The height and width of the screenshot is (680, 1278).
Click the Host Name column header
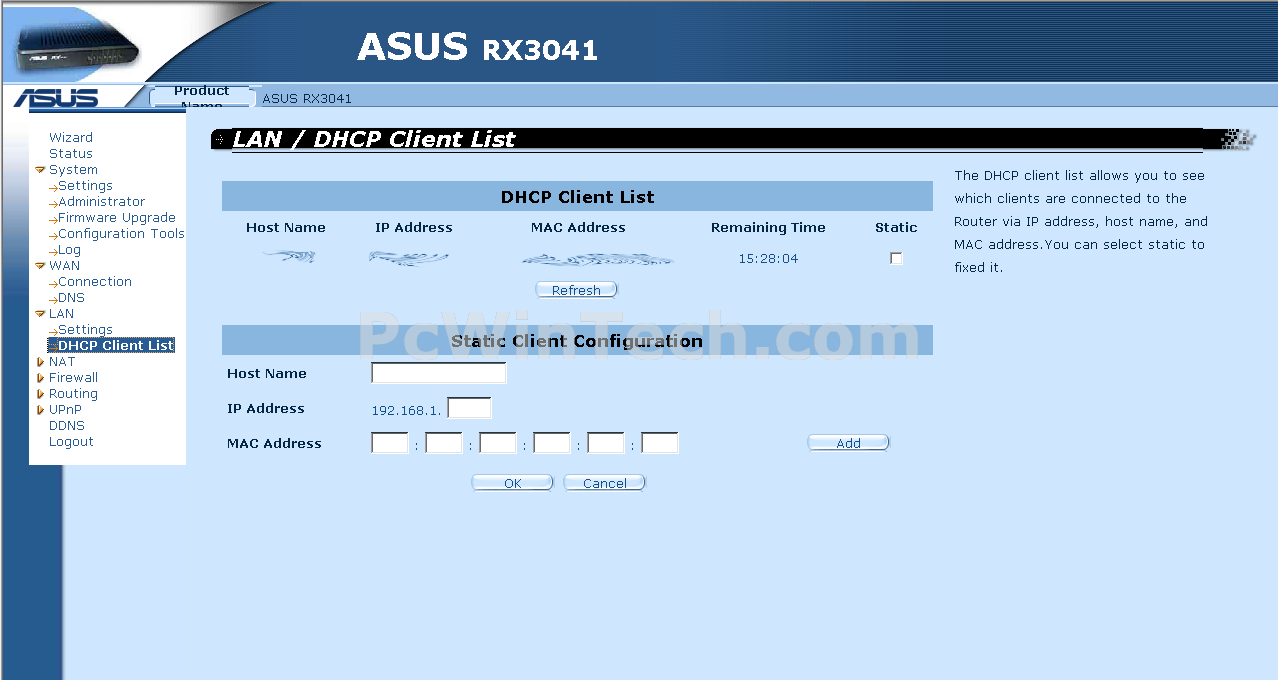(286, 228)
